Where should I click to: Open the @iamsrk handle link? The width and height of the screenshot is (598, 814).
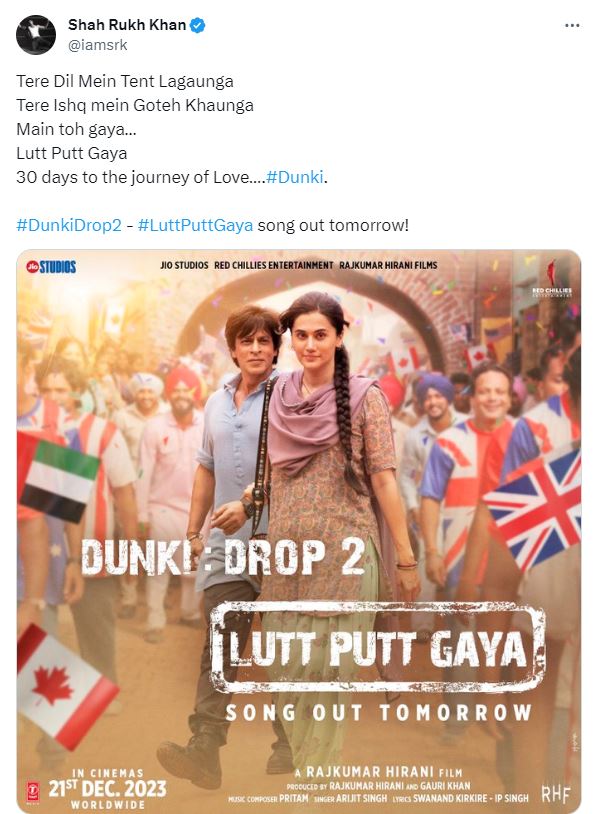[98, 45]
